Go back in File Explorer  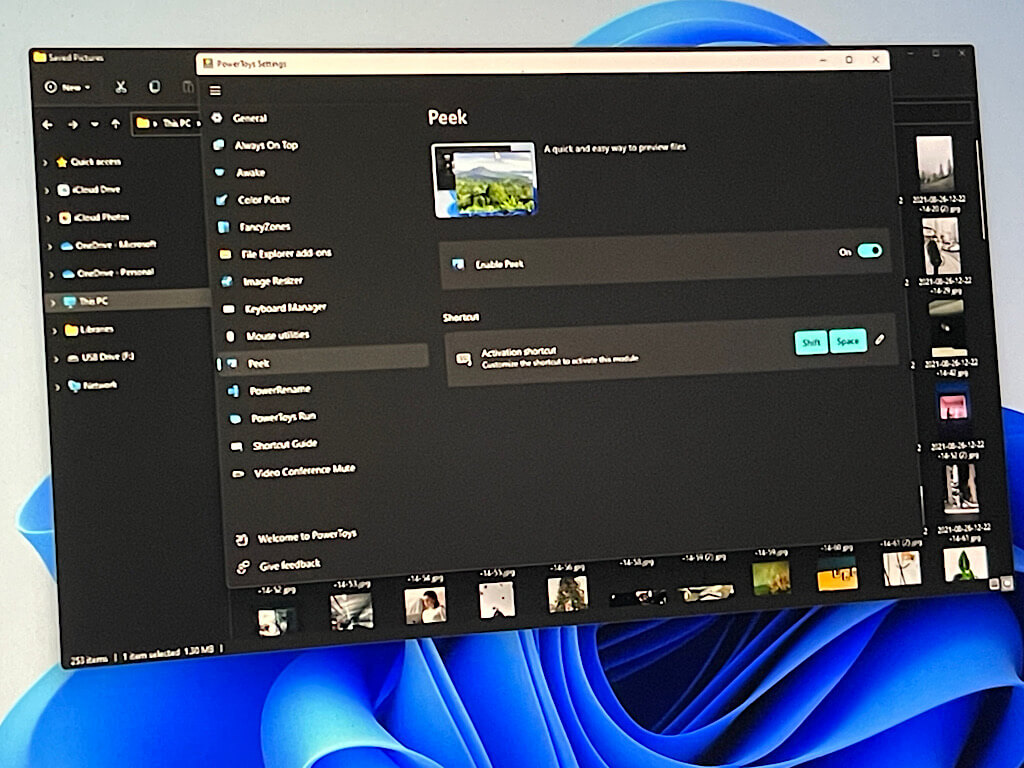coord(47,124)
